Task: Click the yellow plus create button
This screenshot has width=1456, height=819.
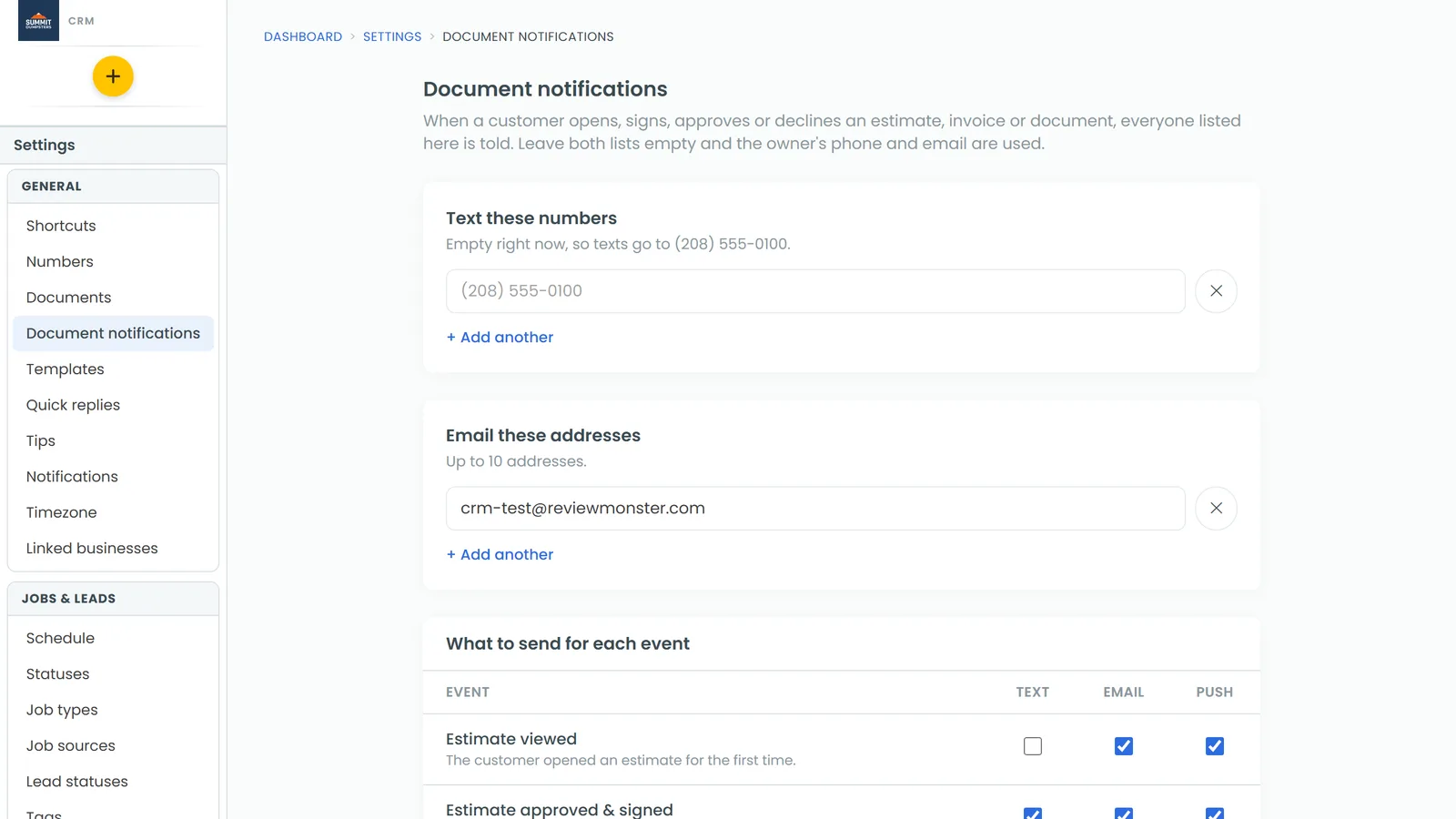Action: click(113, 76)
